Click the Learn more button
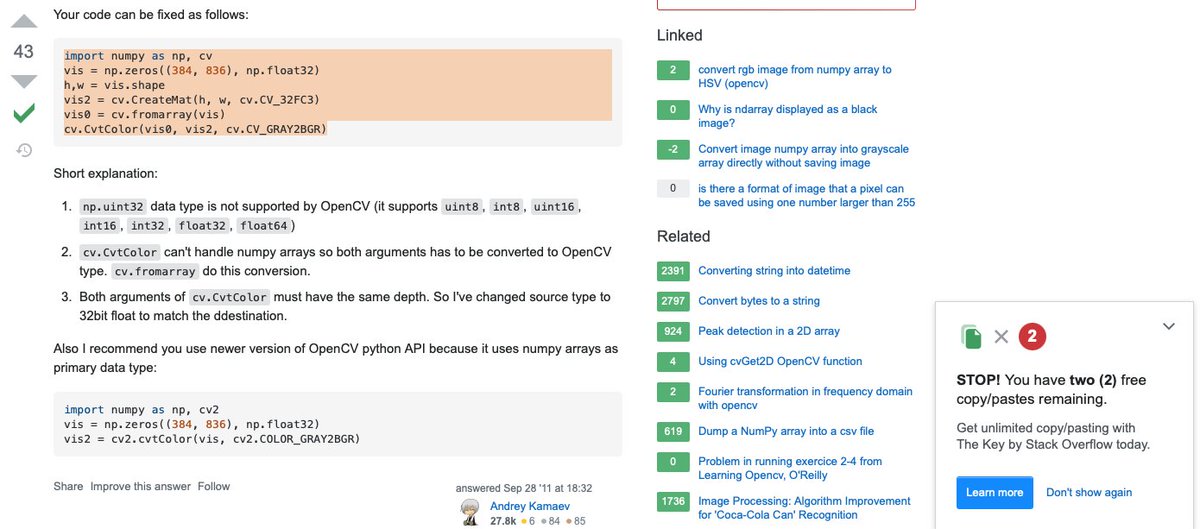The height and width of the screenshot is (529, 1200). [x=994, y=492]
